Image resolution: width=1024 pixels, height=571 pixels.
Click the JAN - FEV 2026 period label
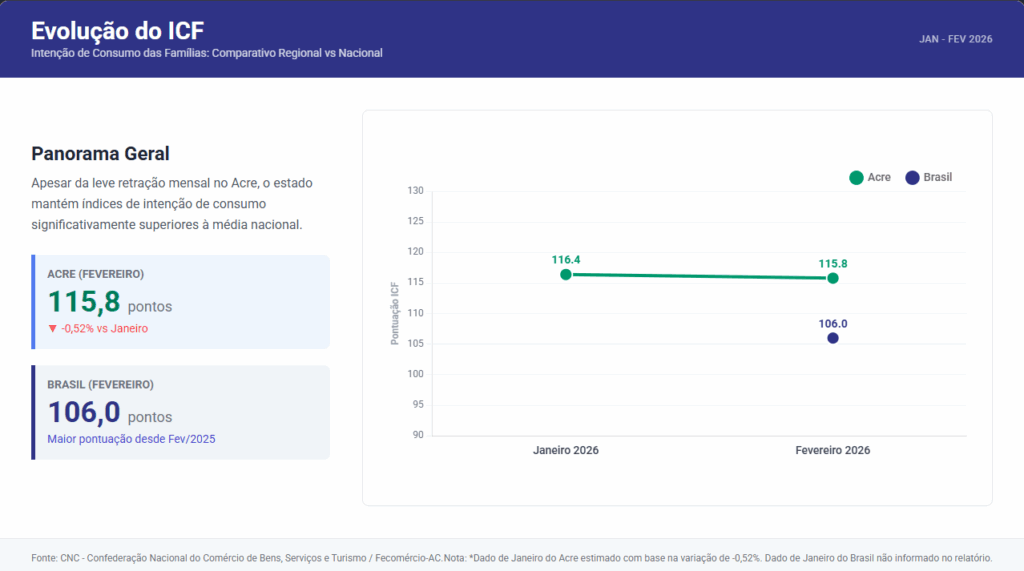point(955,39)
